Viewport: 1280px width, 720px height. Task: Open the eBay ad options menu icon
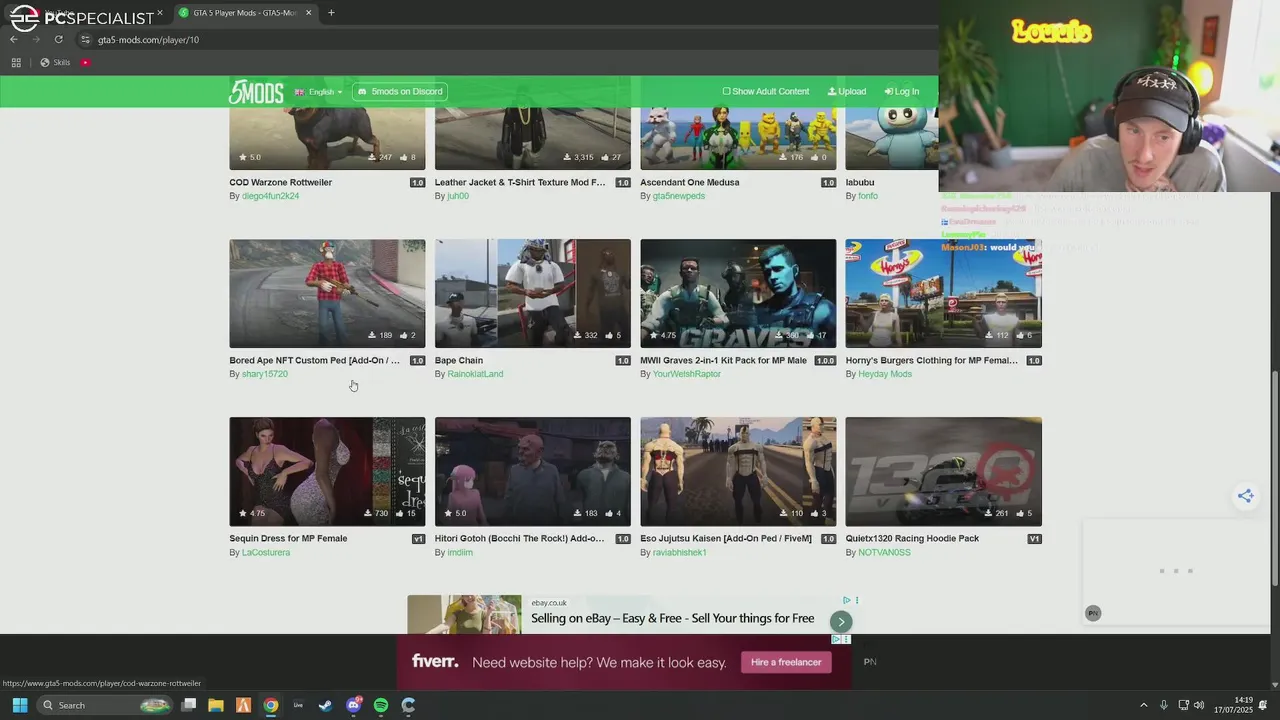coord(857,600)
